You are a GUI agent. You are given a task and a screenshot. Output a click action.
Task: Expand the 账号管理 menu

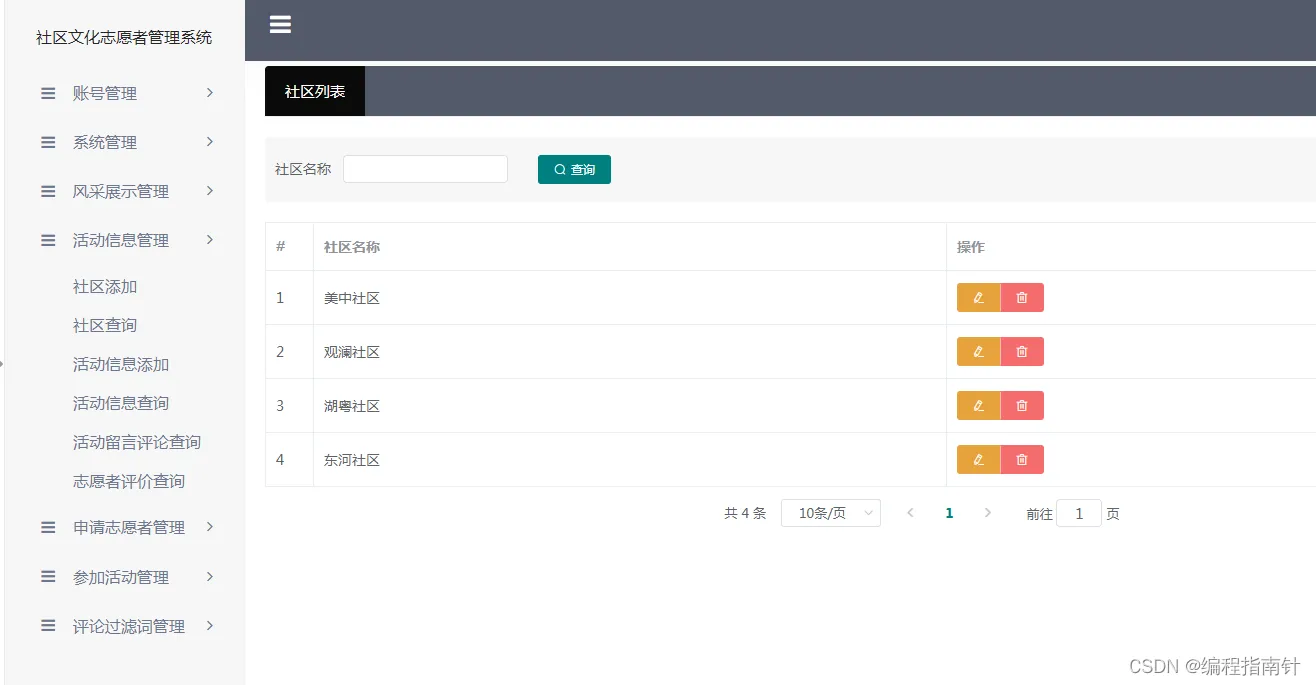pyautogui.click(x=125, y=93)
